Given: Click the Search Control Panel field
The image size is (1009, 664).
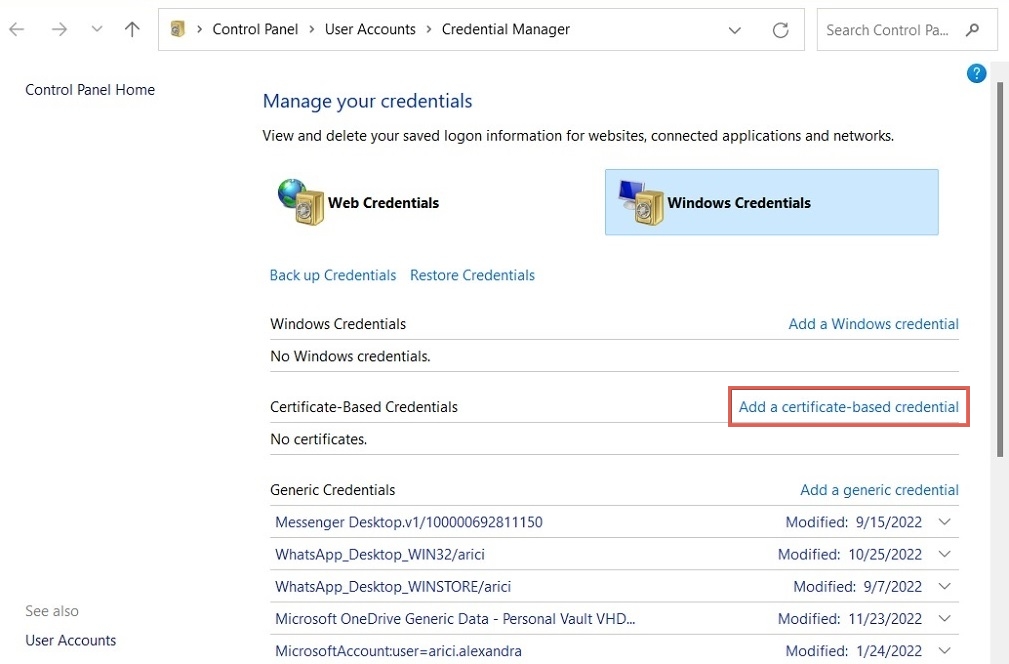Looking at the screenshot, I should (x=891, y=29).
